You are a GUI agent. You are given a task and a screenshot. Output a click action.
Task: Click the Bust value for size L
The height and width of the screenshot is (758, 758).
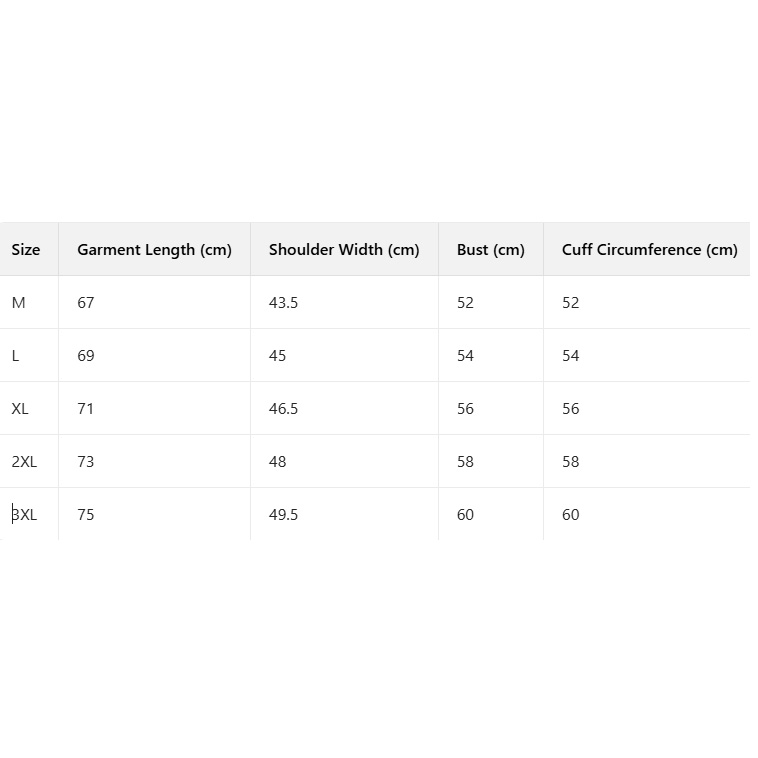coord(465,356)
